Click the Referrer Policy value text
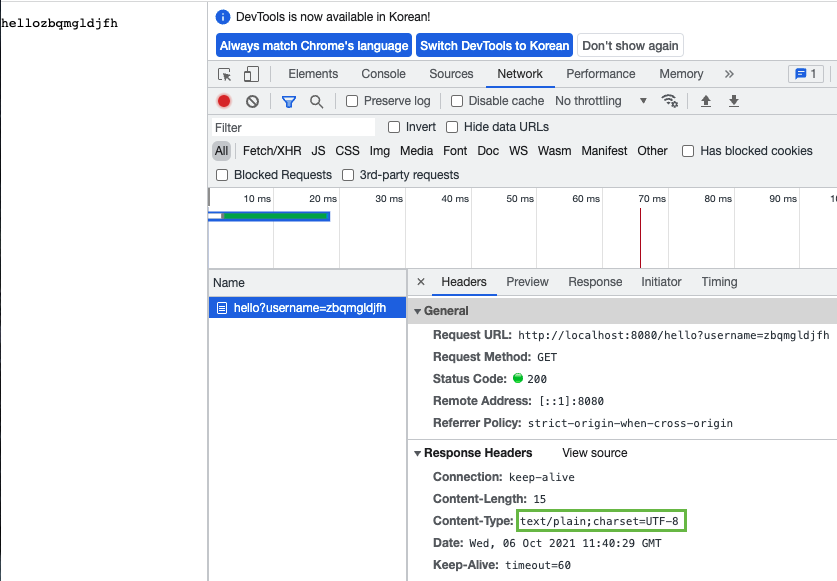837x581 pixels. point(630,423)
